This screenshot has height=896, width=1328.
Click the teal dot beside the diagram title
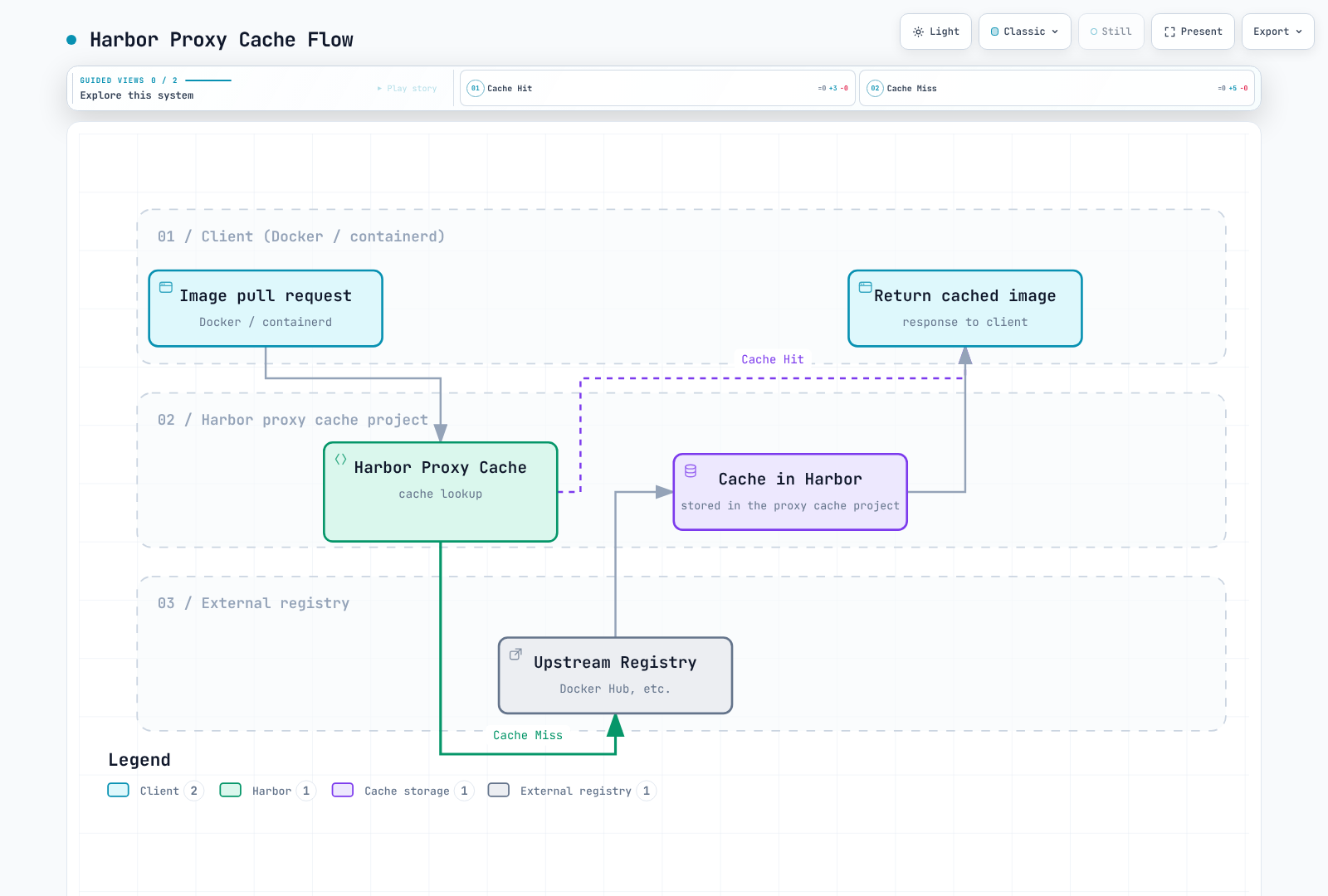[x=71, y=40]
